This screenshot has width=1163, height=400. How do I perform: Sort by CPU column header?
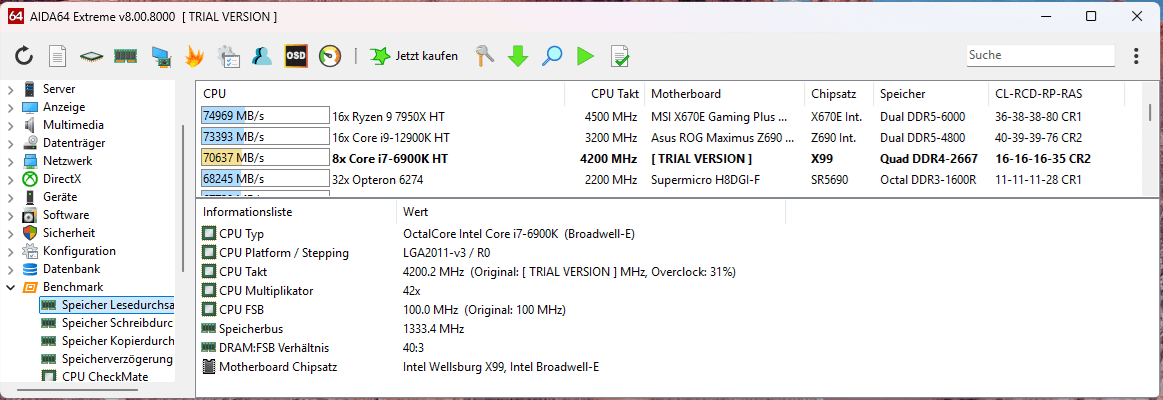[380, 94]
